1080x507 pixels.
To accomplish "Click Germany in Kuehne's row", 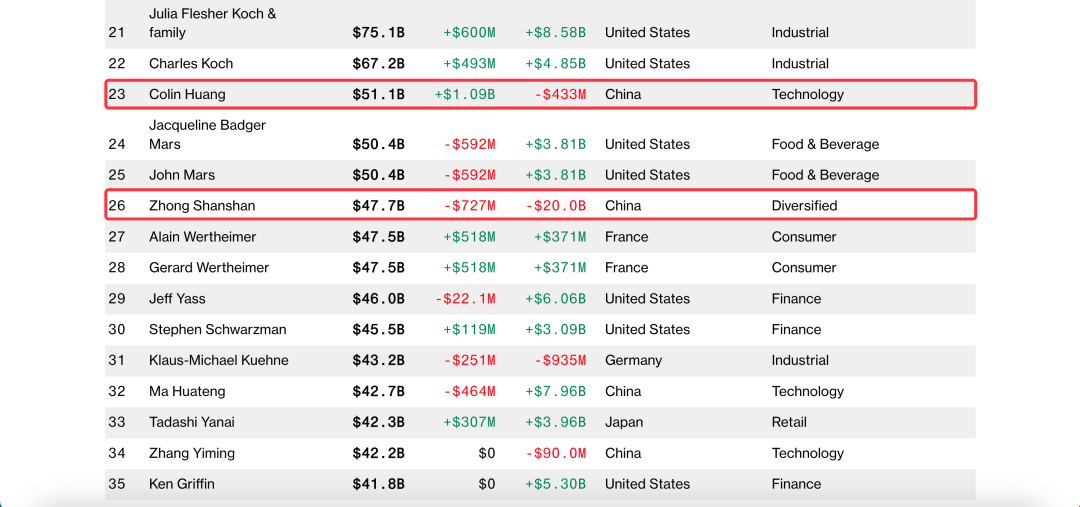I will click(x=633, y=360).
